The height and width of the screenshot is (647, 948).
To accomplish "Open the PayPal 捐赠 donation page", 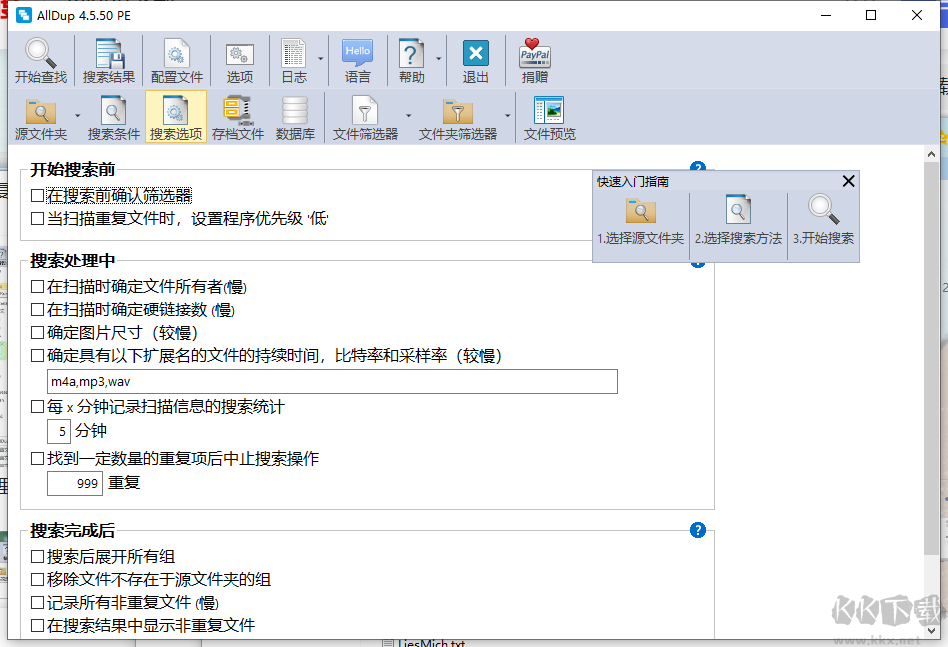I will click(x=535, y=60).
